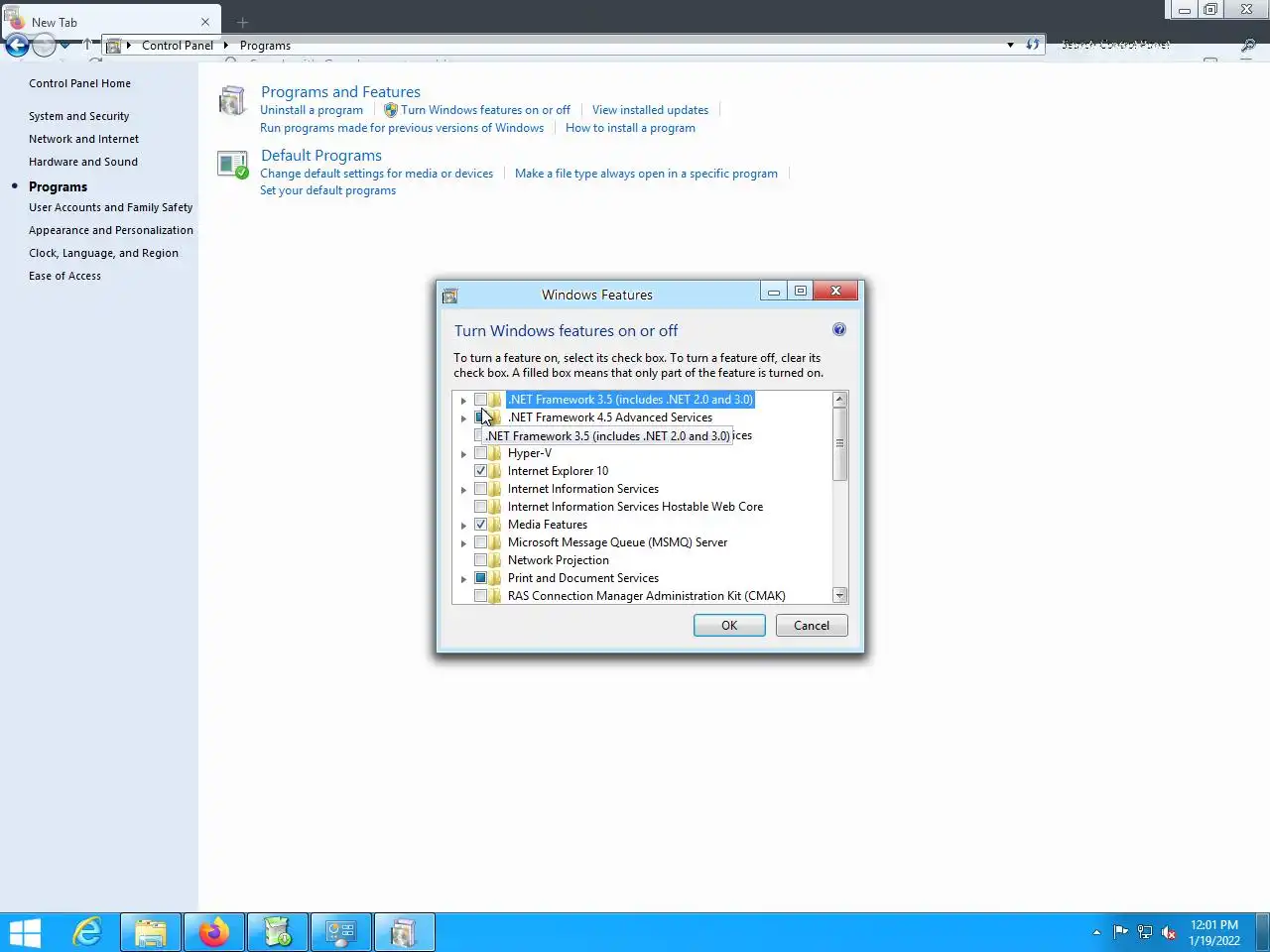Click the Control Panel address bar icon
The width and height of the screenshot is (1270, 952).
[114, 46]
